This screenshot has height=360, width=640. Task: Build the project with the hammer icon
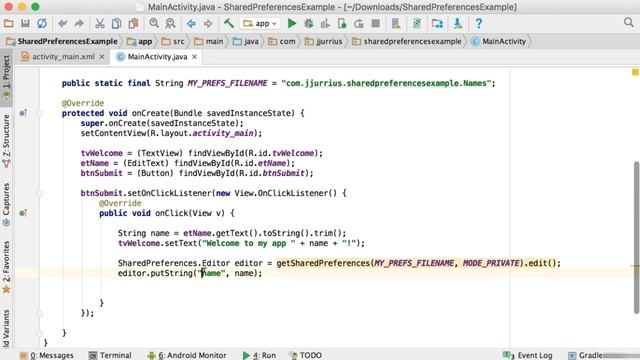(x=229, y=23)
